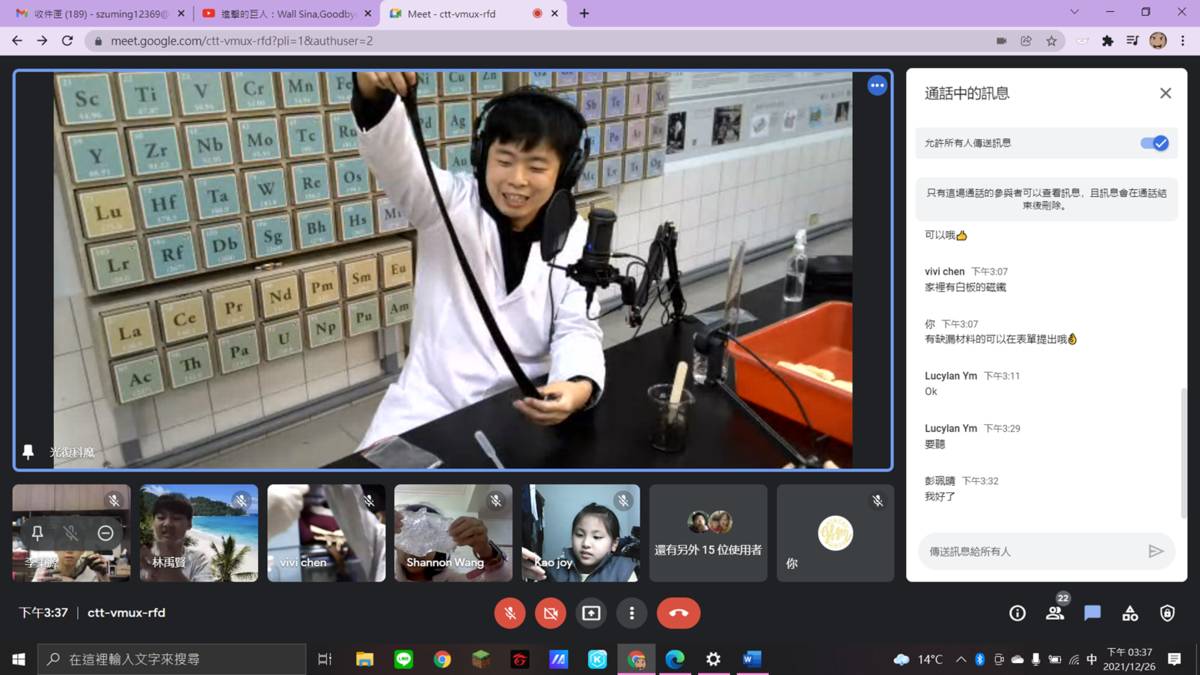
Task: Unpin the presenter from the main screen
Action: (x=28, y=452)
